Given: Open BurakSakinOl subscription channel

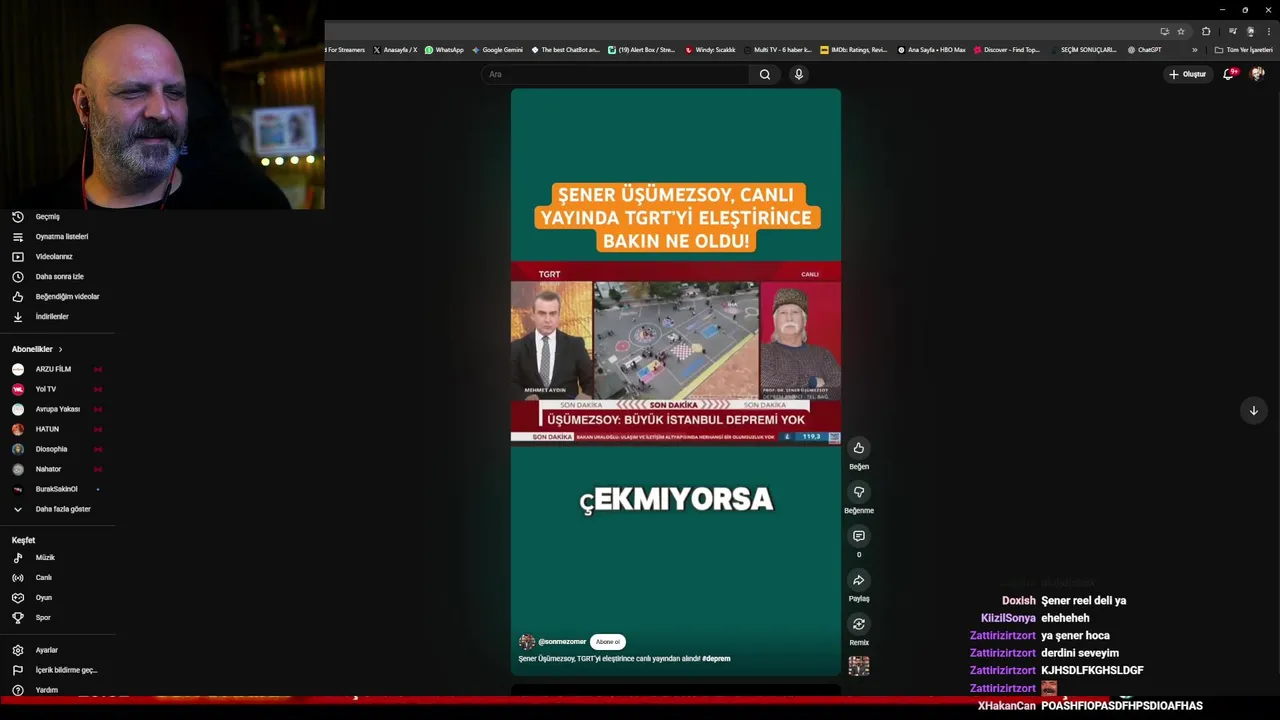Looking at the screenshot, I should (x=56, y=489).
